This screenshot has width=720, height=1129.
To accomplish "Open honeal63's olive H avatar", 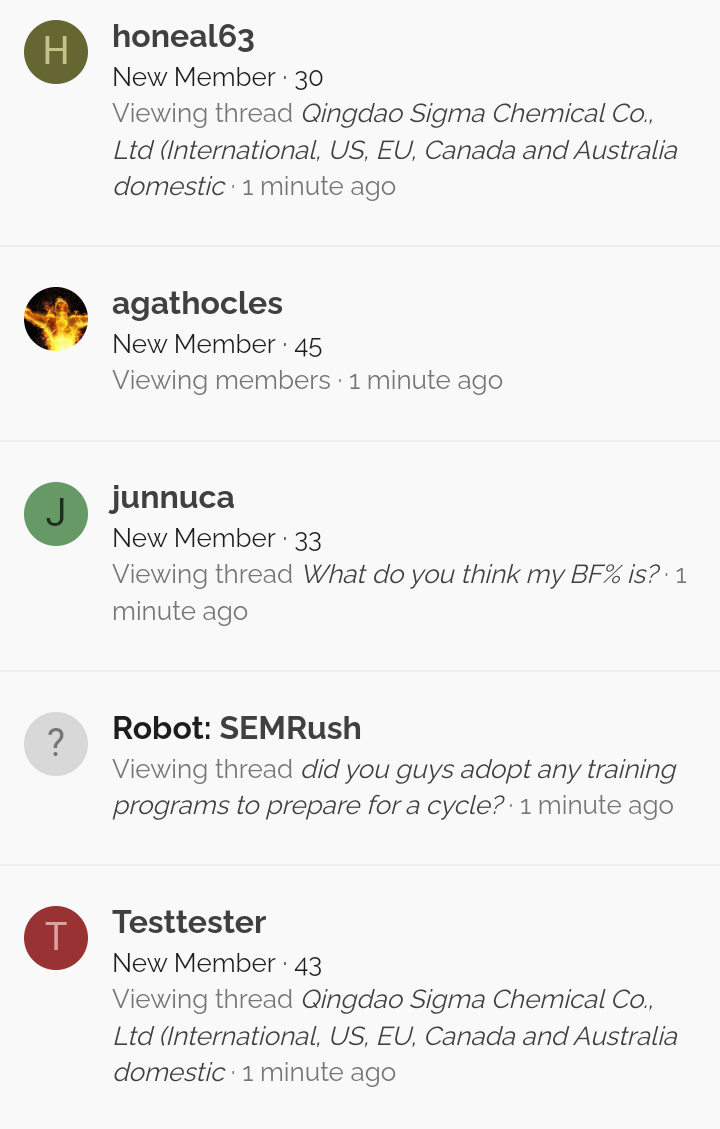I will pos(56,52).
